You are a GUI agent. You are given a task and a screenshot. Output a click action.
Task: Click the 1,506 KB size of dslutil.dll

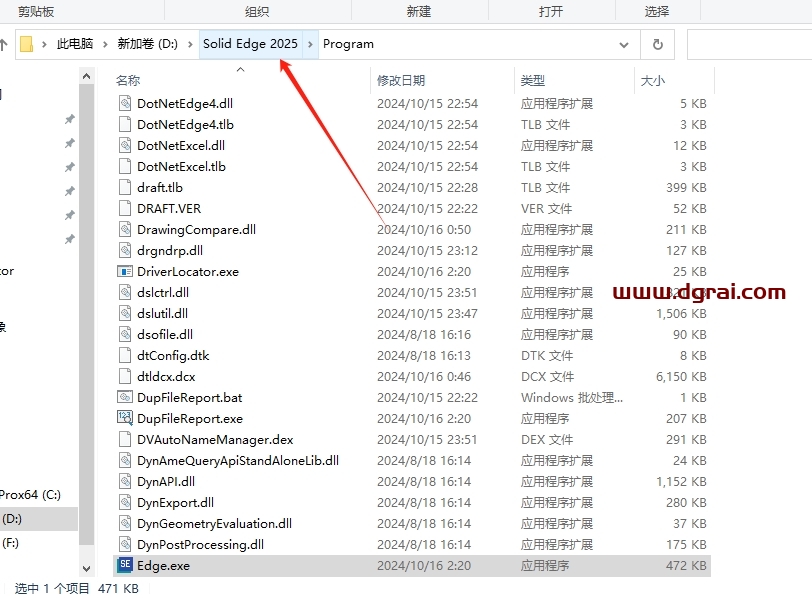click(x=681, y=314)
